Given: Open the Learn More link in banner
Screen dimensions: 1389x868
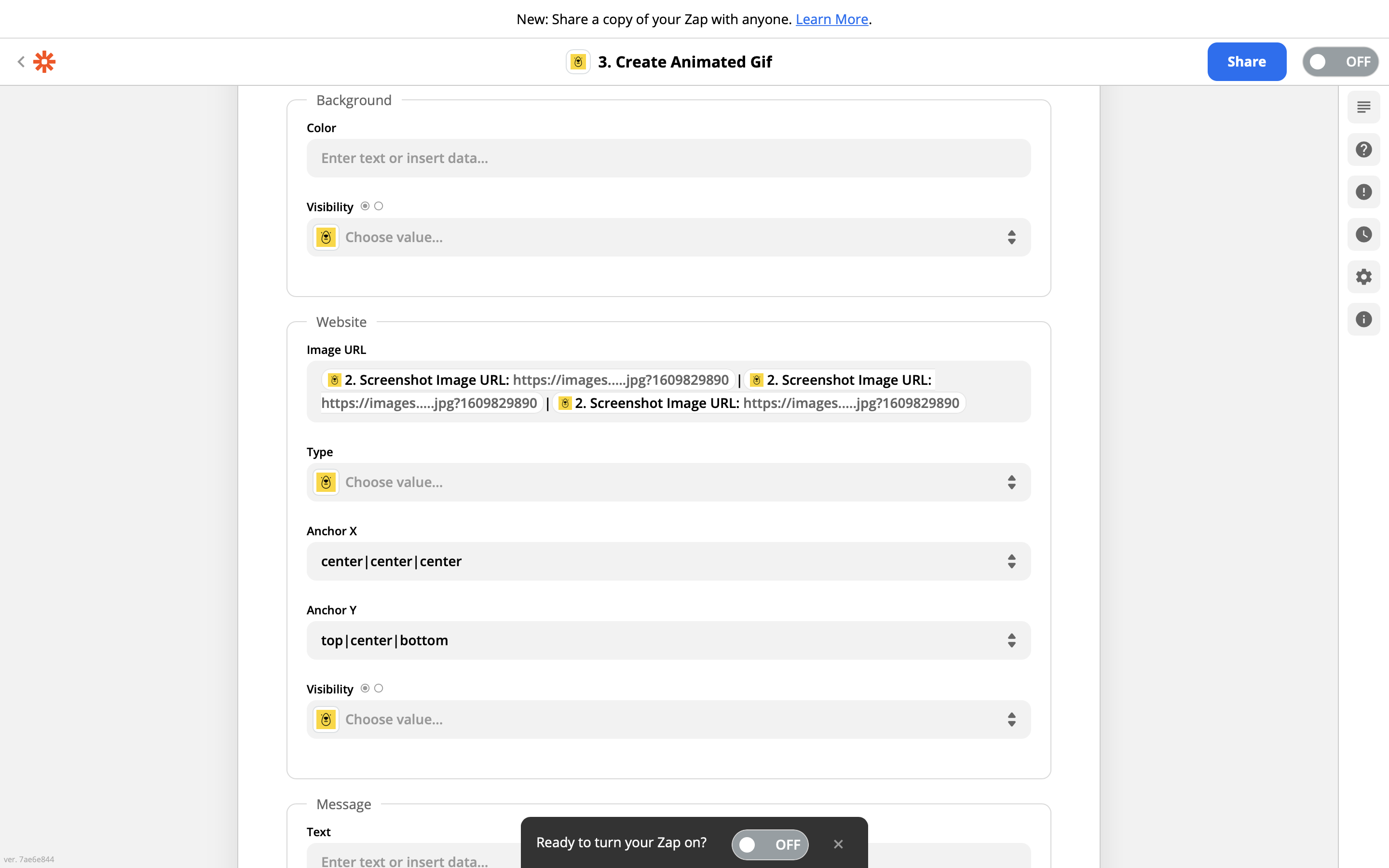Looking at the screenshot, I should pos(831,19).
